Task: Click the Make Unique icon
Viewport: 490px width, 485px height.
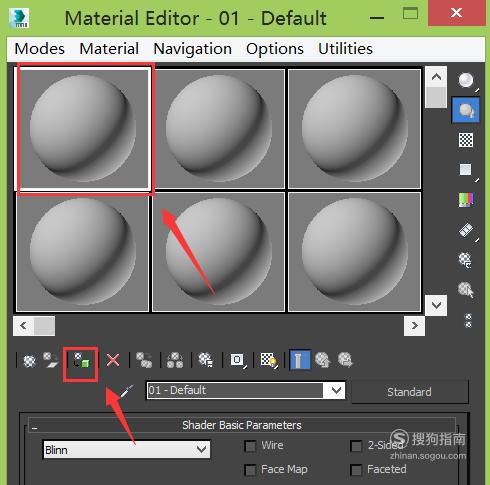Action: [x=175, y=361]
